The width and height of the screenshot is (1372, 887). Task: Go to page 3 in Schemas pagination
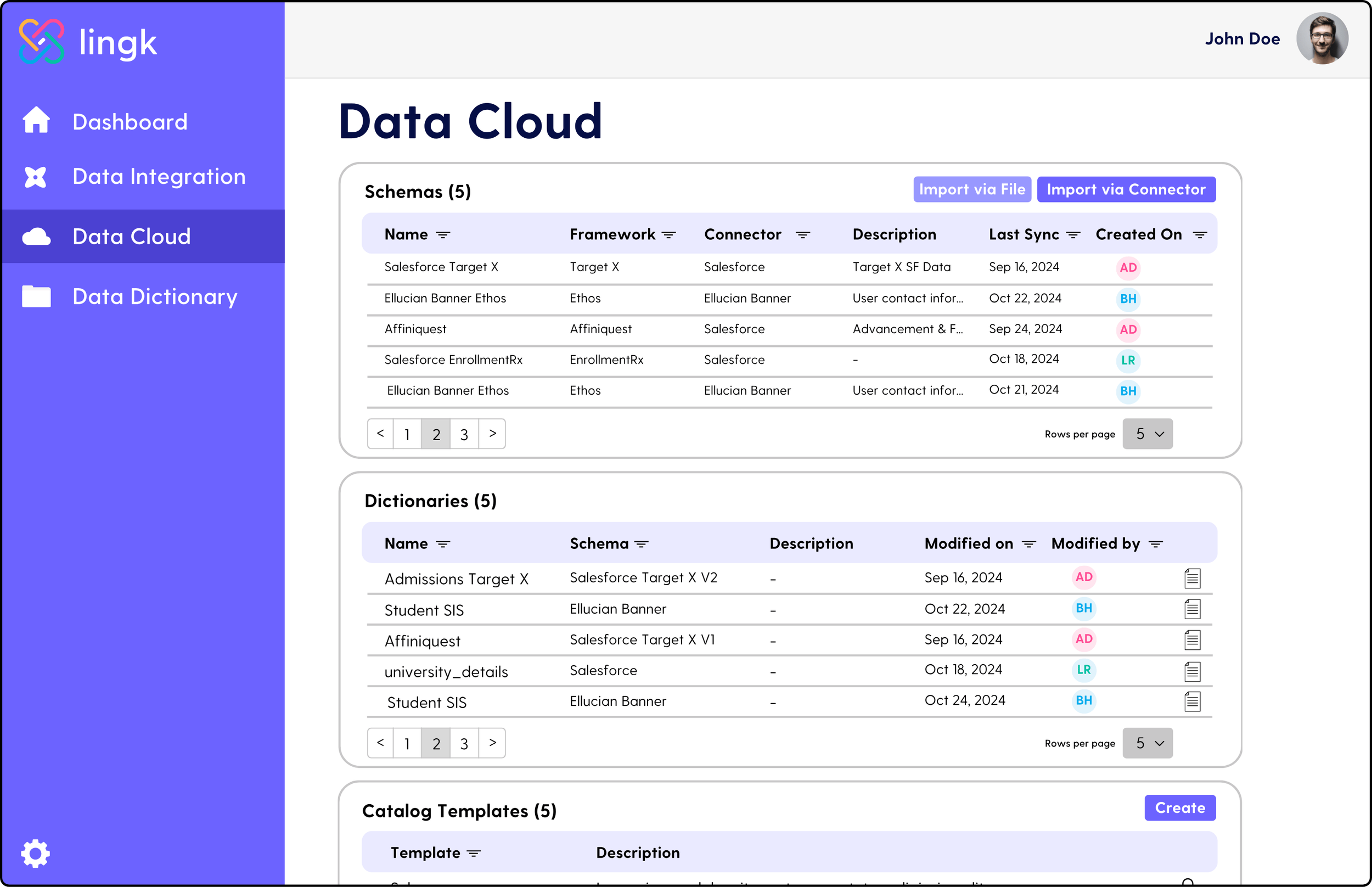pyautogui.click(x=464, y=434)
